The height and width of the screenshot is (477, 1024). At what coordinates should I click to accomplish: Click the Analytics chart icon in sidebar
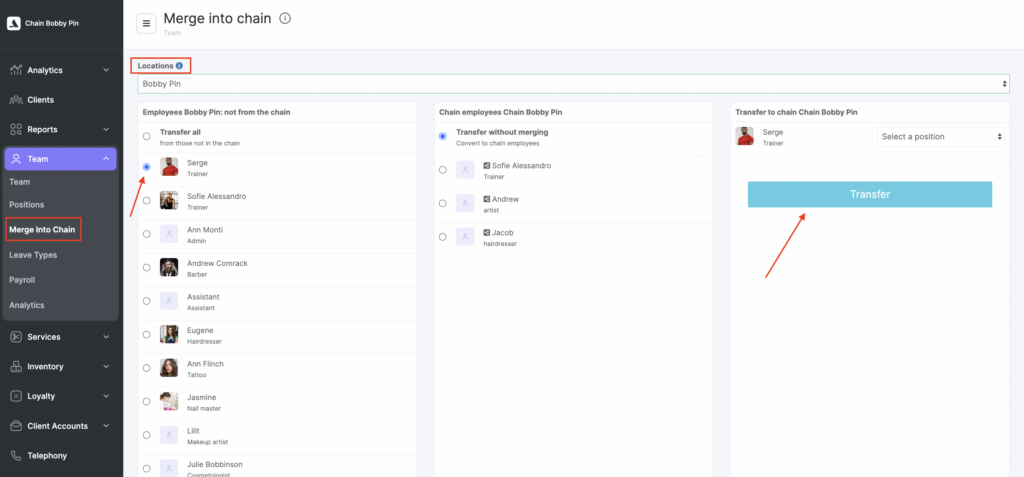pyautogui.click(x=16, y=70)
